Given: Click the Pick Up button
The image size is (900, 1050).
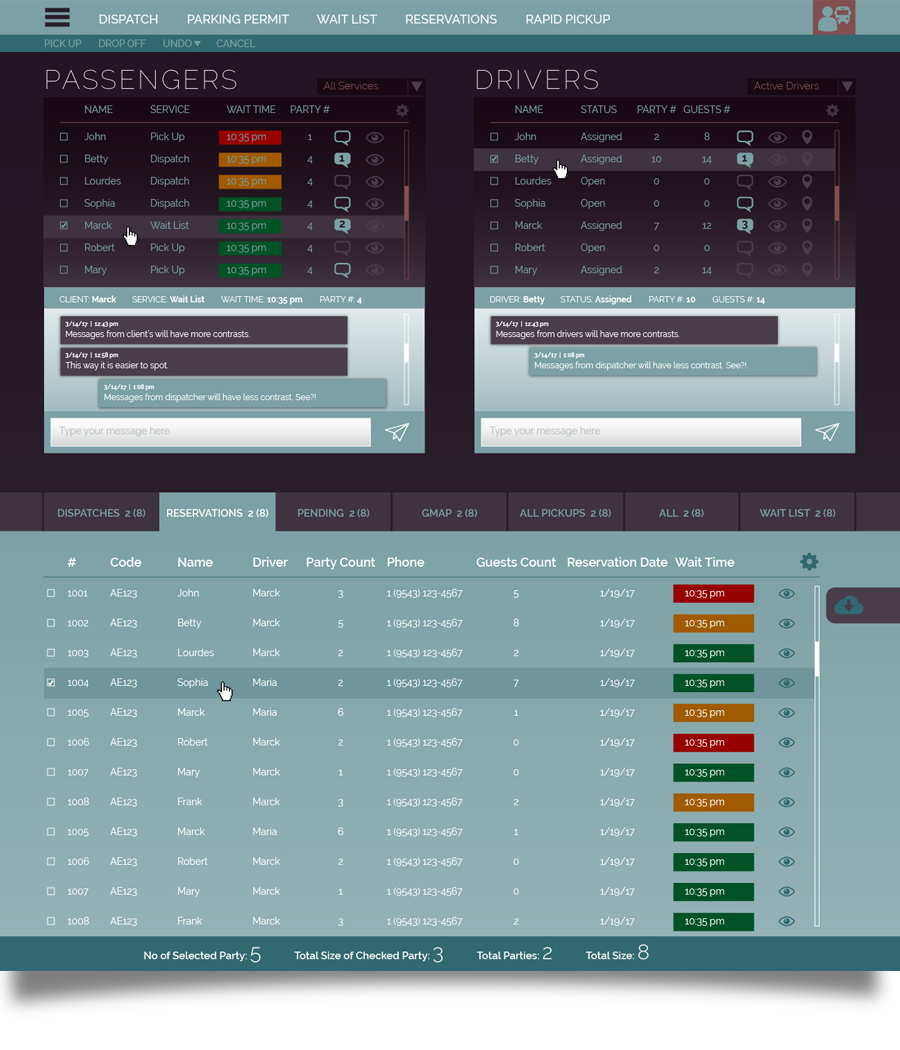Looking at the screenshot, I should click(62, 44).
